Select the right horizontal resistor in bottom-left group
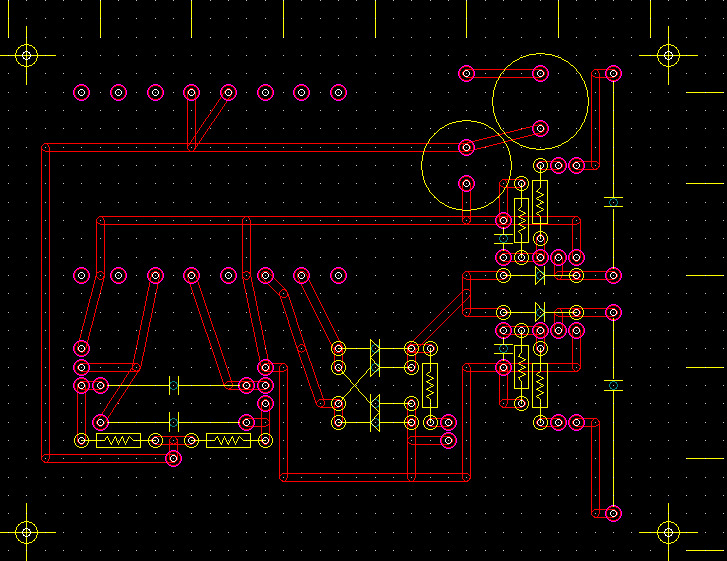This screenshot has height=561, width=727. tap(228, 440)
